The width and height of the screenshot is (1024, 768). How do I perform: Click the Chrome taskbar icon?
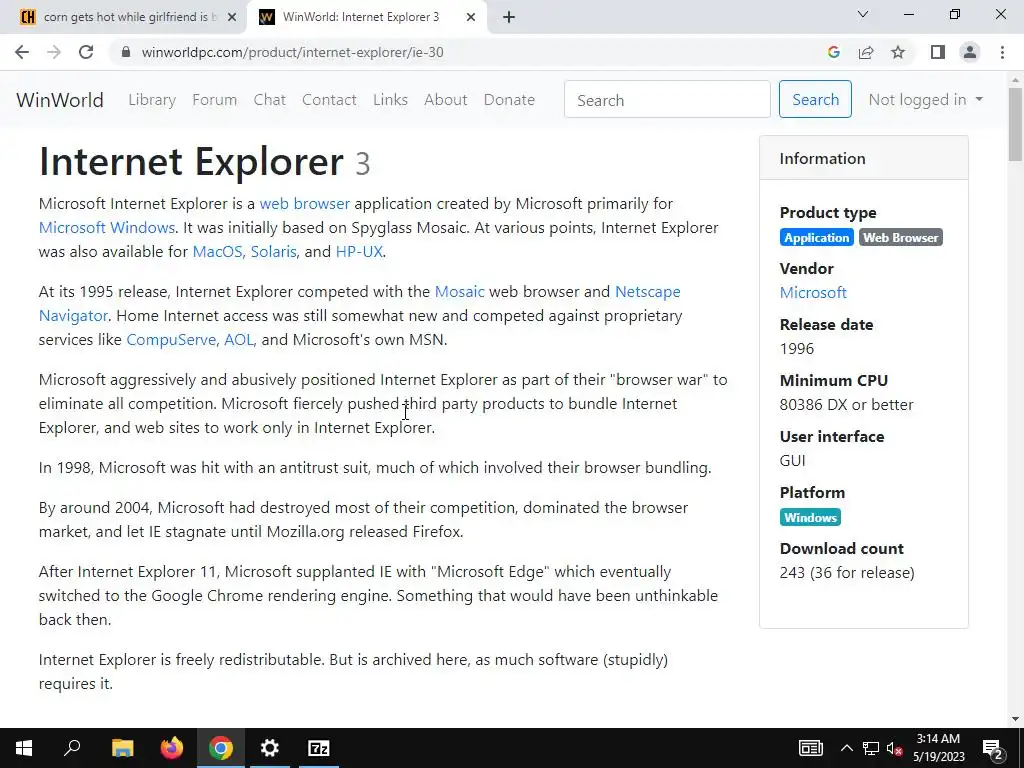click(221, 748)
